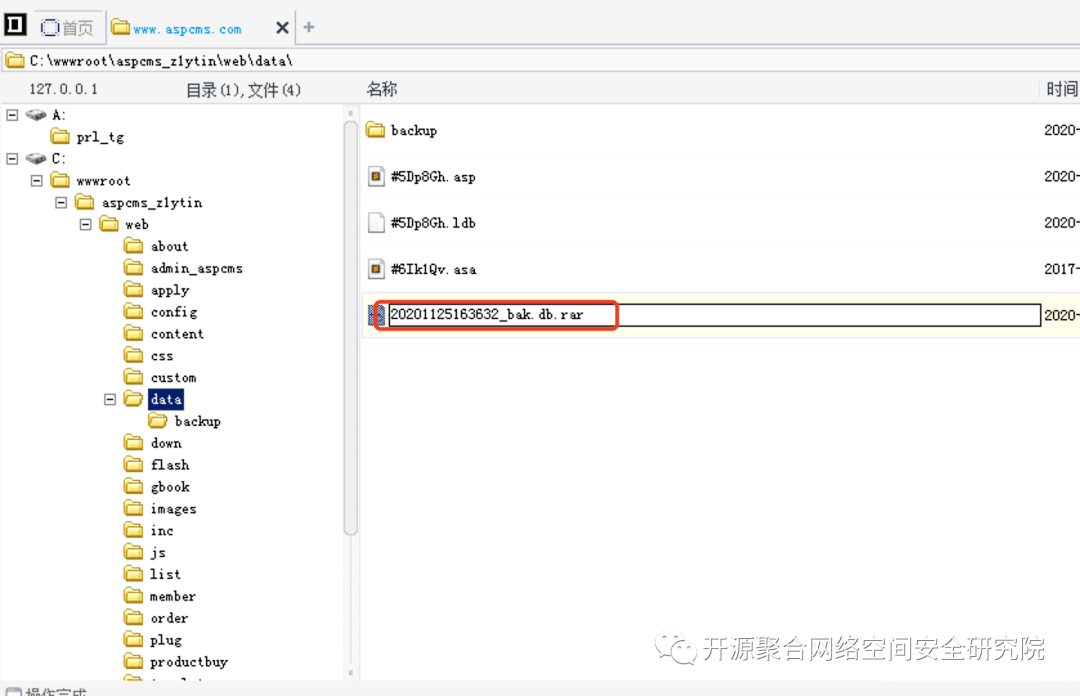Click the css folder icon
This screenshot has height=696, width=1080.
pyautogui.click(x=134, y=356)
